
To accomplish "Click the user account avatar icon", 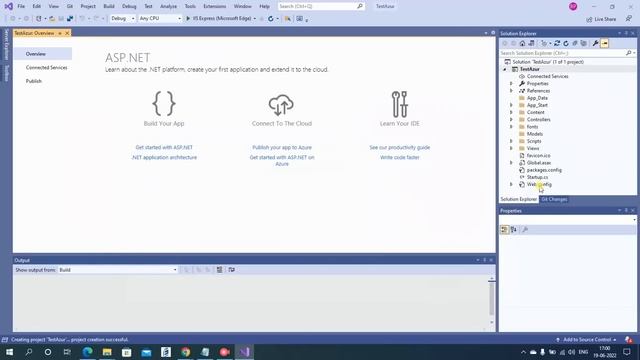I will tap(573, 7).
